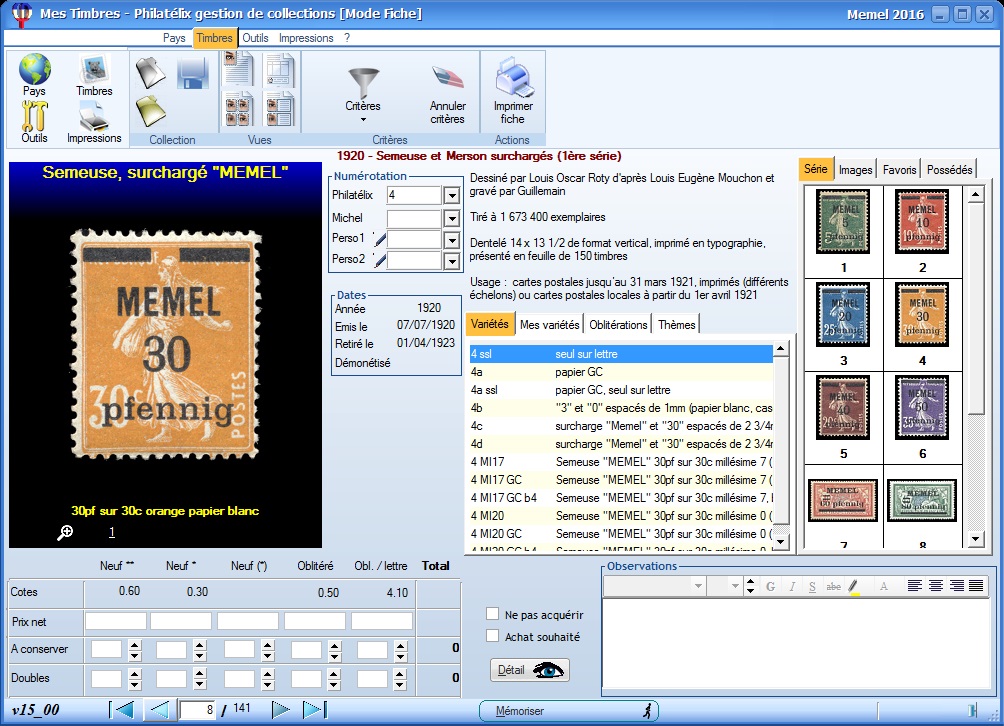Center observations text

click(935, 585)
